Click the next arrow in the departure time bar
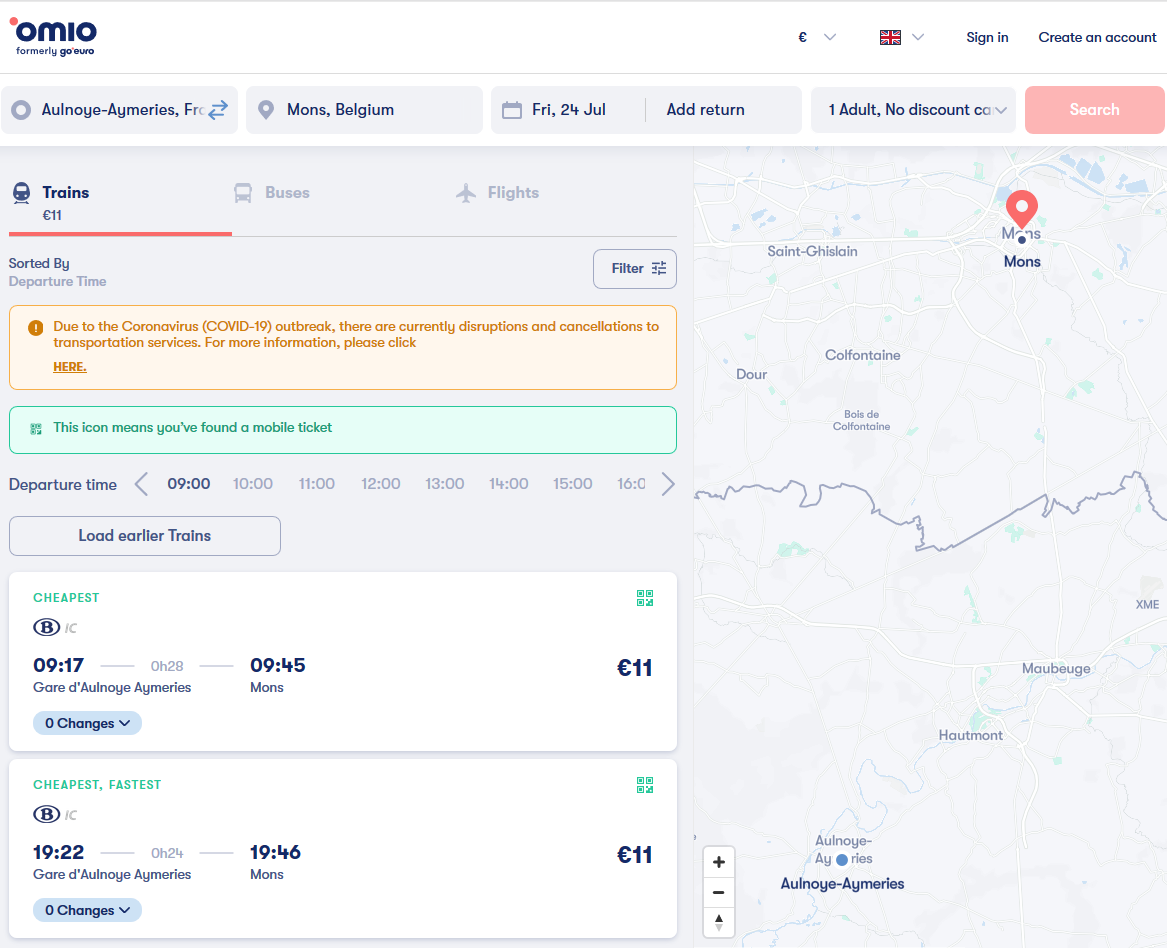 point(667,483)
